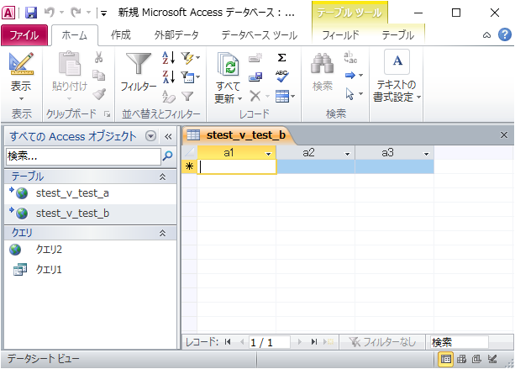Image resolution: width=515 pixels, height=369 pixels.
Task: Open the advanced filter options dropdown
Action: pos(190,77)
